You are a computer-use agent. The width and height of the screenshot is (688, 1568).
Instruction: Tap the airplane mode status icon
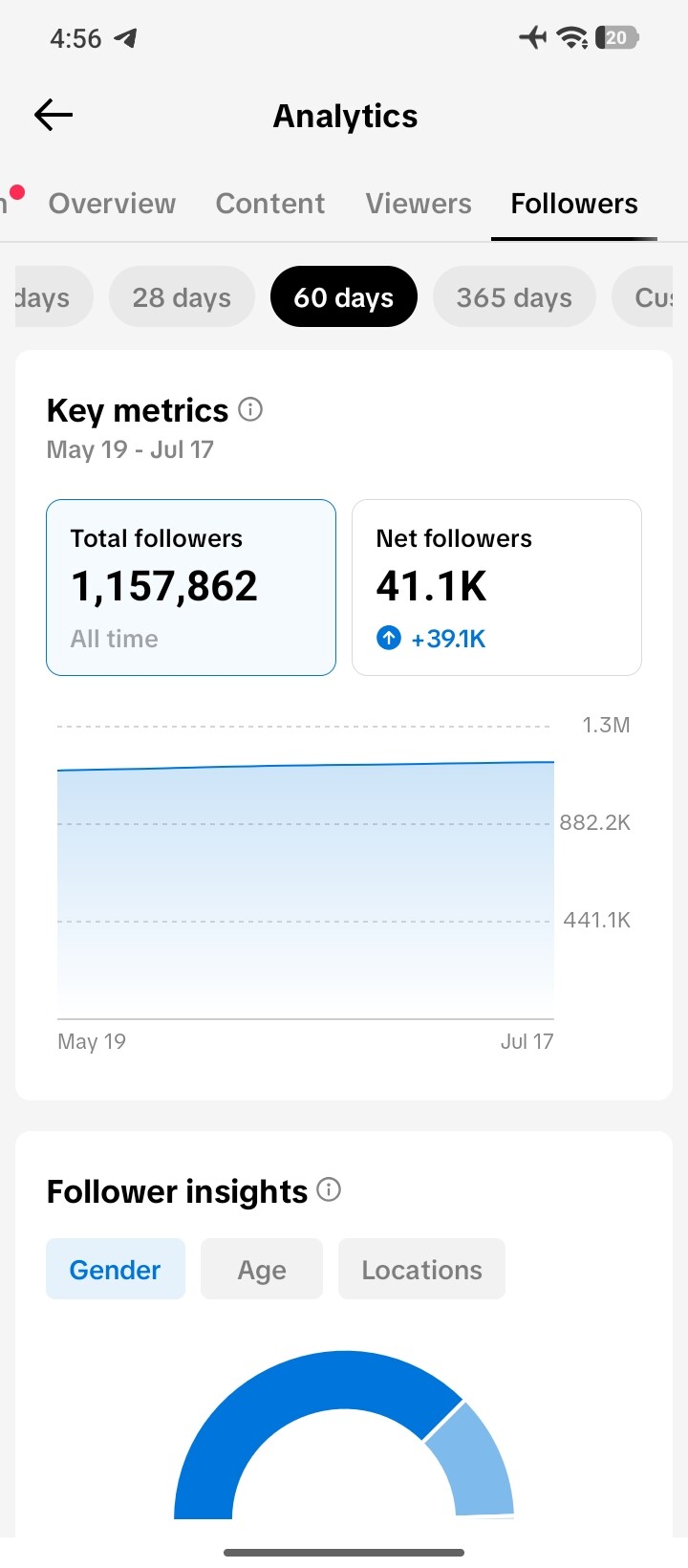pos(533,37)
